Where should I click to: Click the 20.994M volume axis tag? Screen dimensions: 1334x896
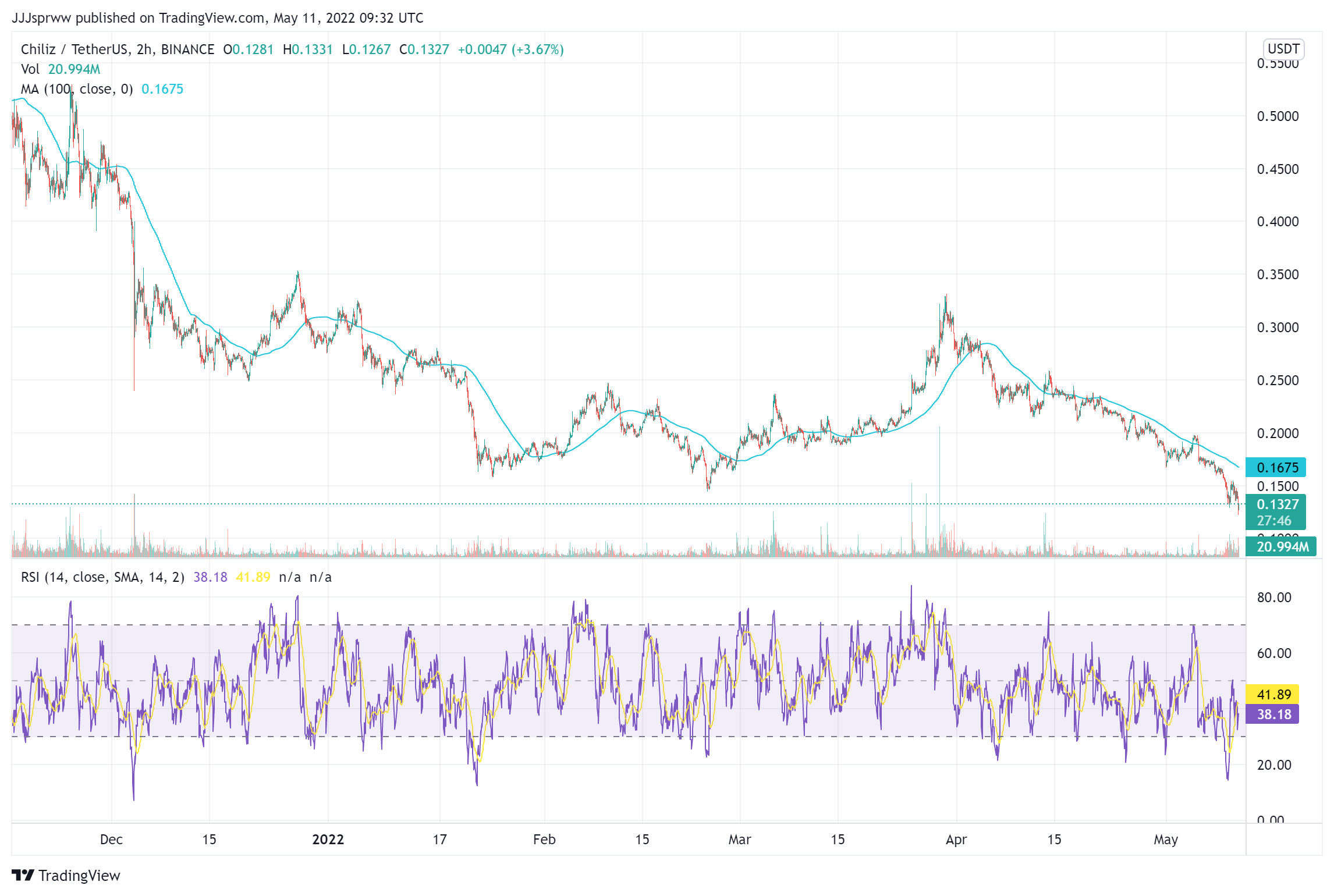coord(1280,546)
